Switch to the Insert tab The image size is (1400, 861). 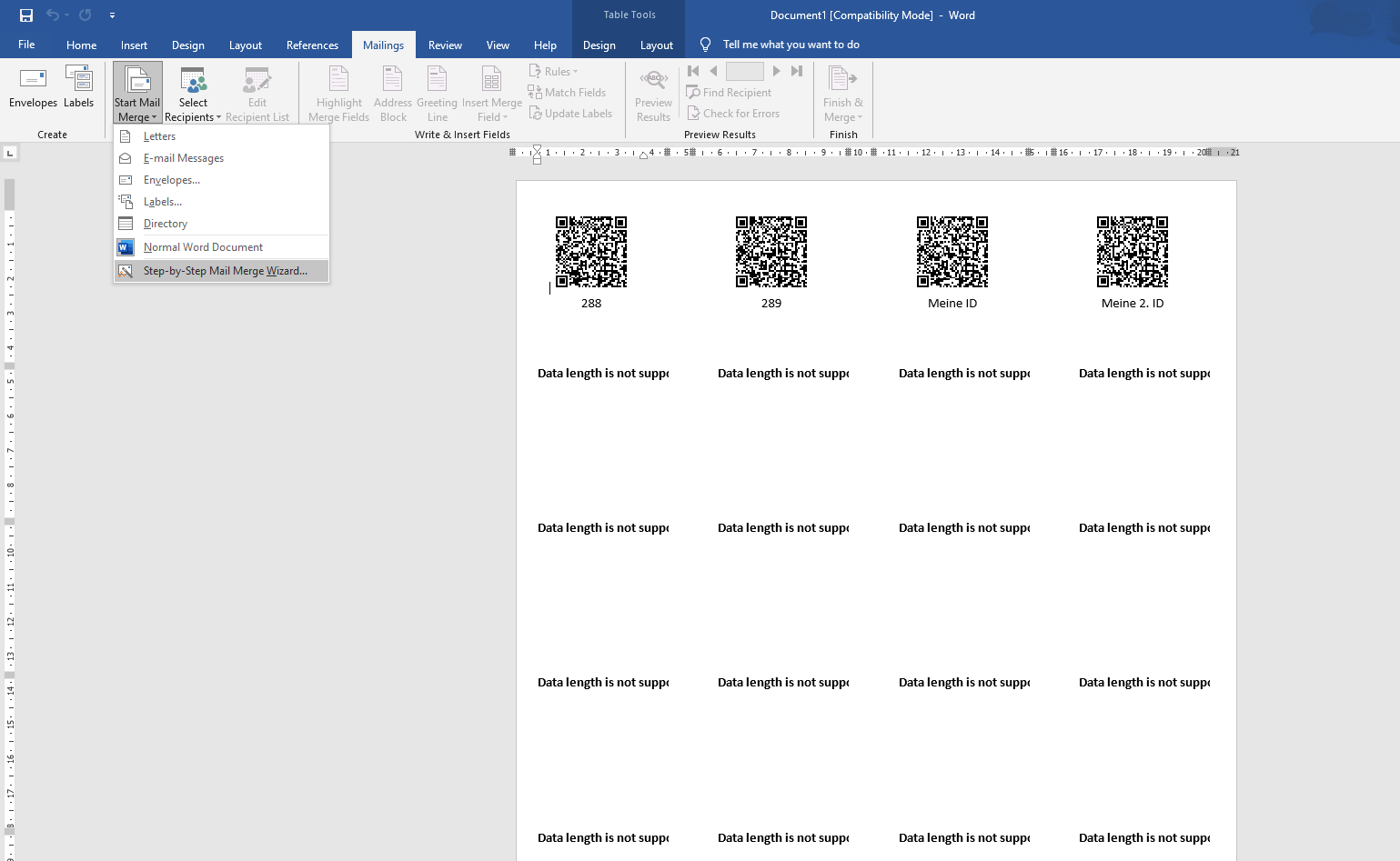pyautogui.click(x=134, y=45)
